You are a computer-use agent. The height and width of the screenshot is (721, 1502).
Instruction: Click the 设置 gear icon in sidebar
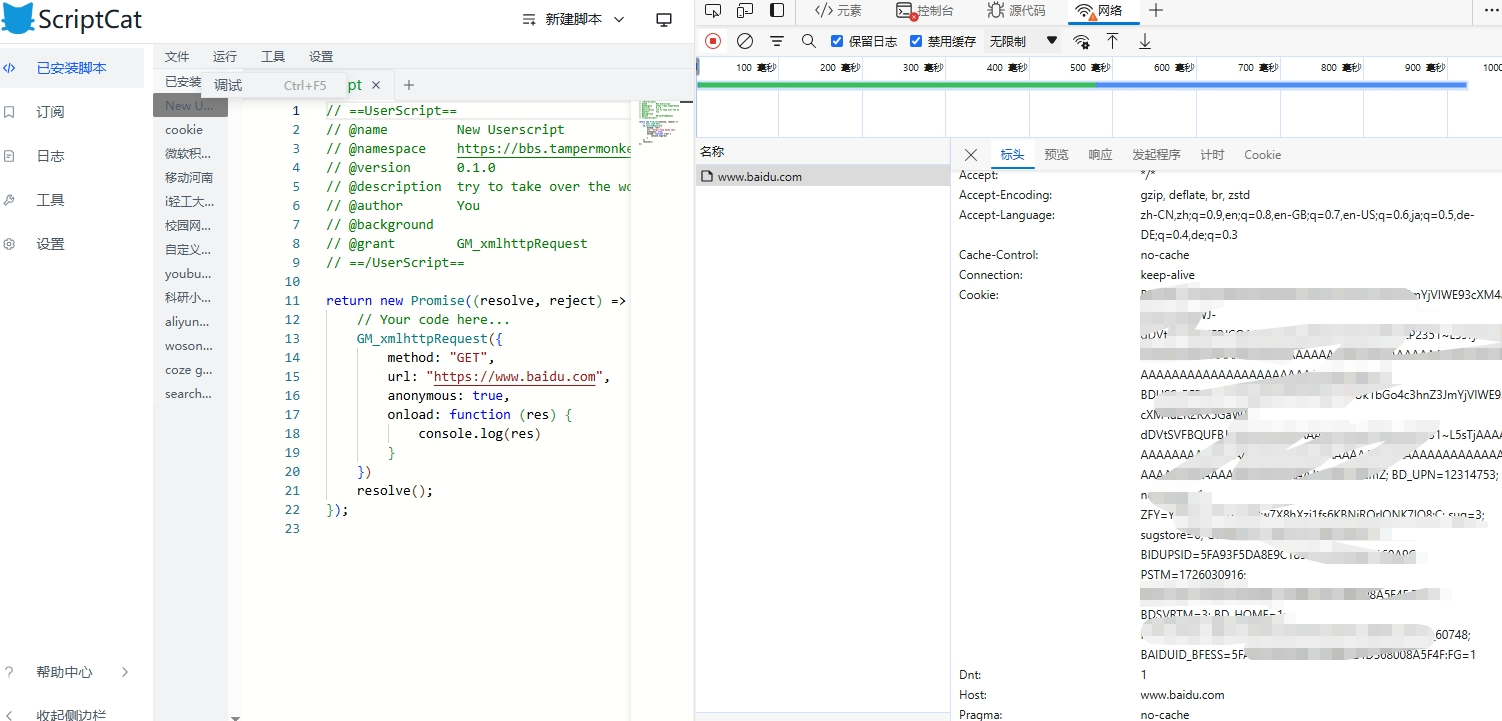coord(9,244)
